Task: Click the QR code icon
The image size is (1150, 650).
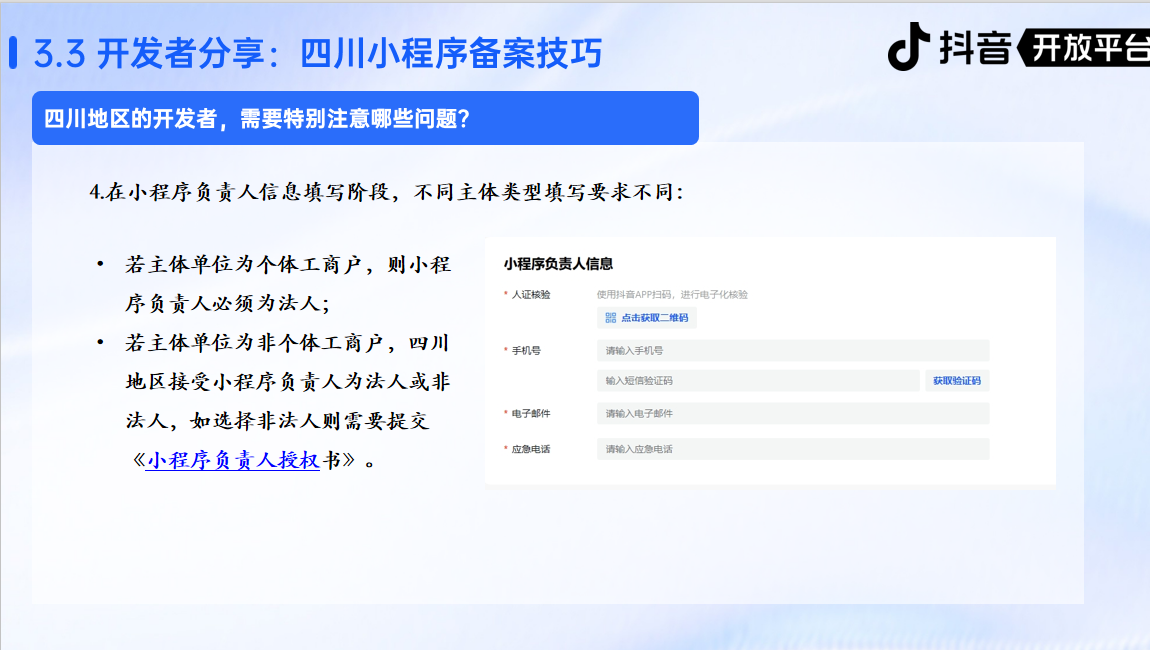Action: (x=610, y=318)
